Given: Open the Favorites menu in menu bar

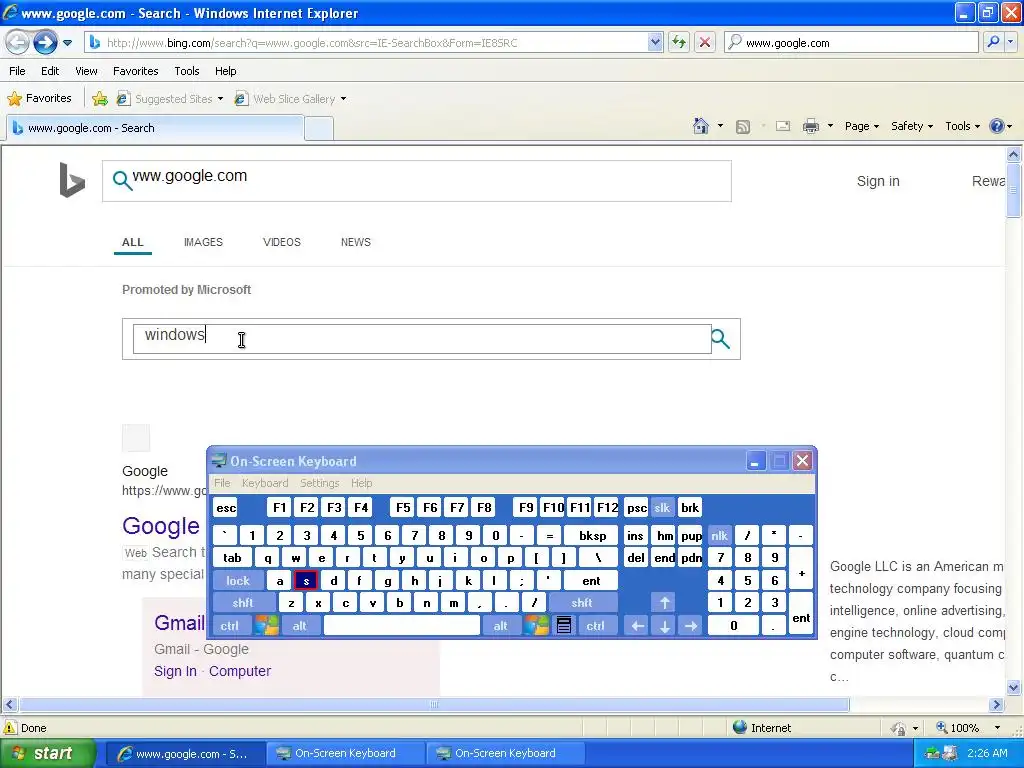Looking at the screenshot, I should click(136, 71).
